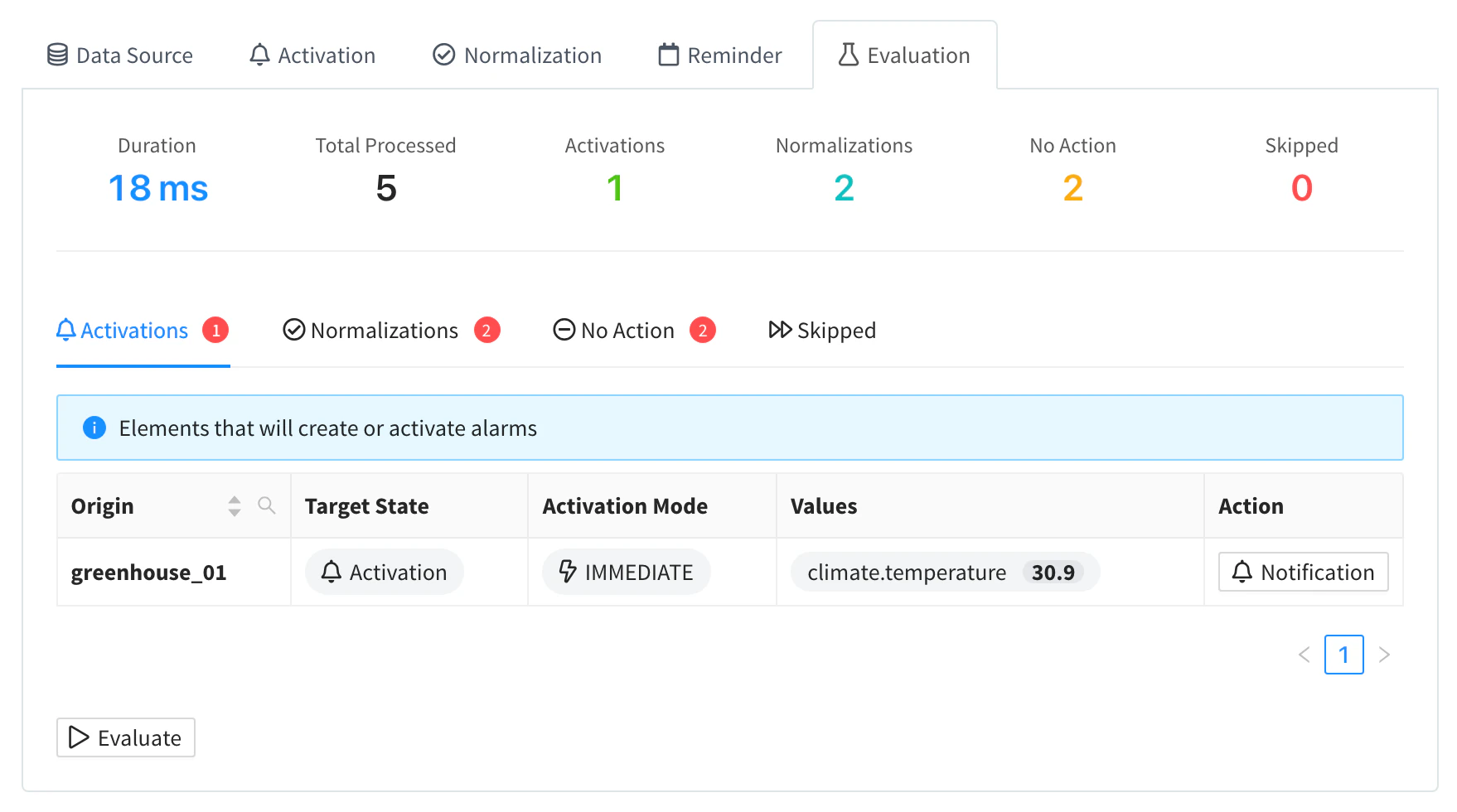
Task: Click the red badge on Normalizations sub-tab
Action: 487,330
